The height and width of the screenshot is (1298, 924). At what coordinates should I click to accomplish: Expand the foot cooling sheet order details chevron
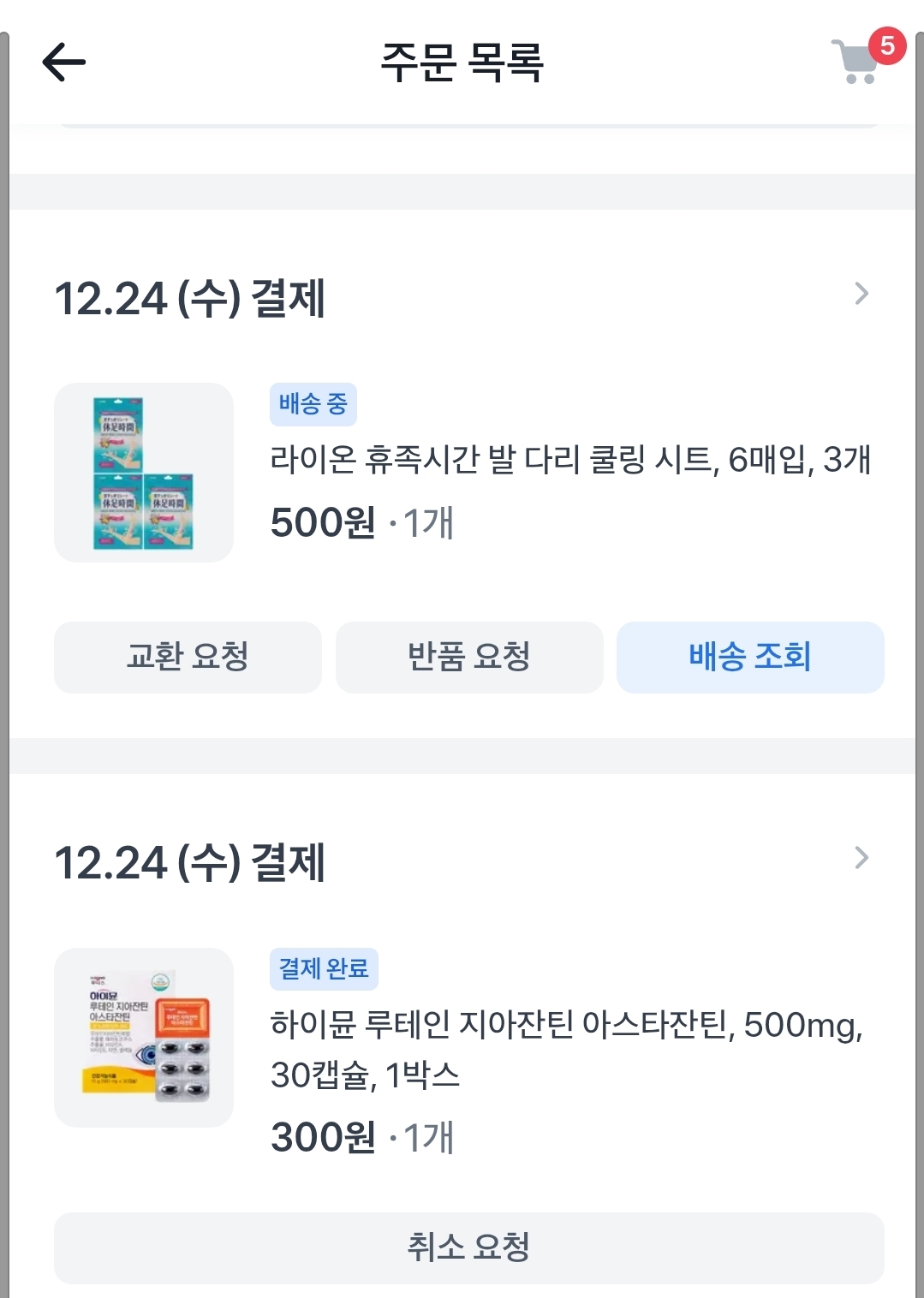point(861,295)
